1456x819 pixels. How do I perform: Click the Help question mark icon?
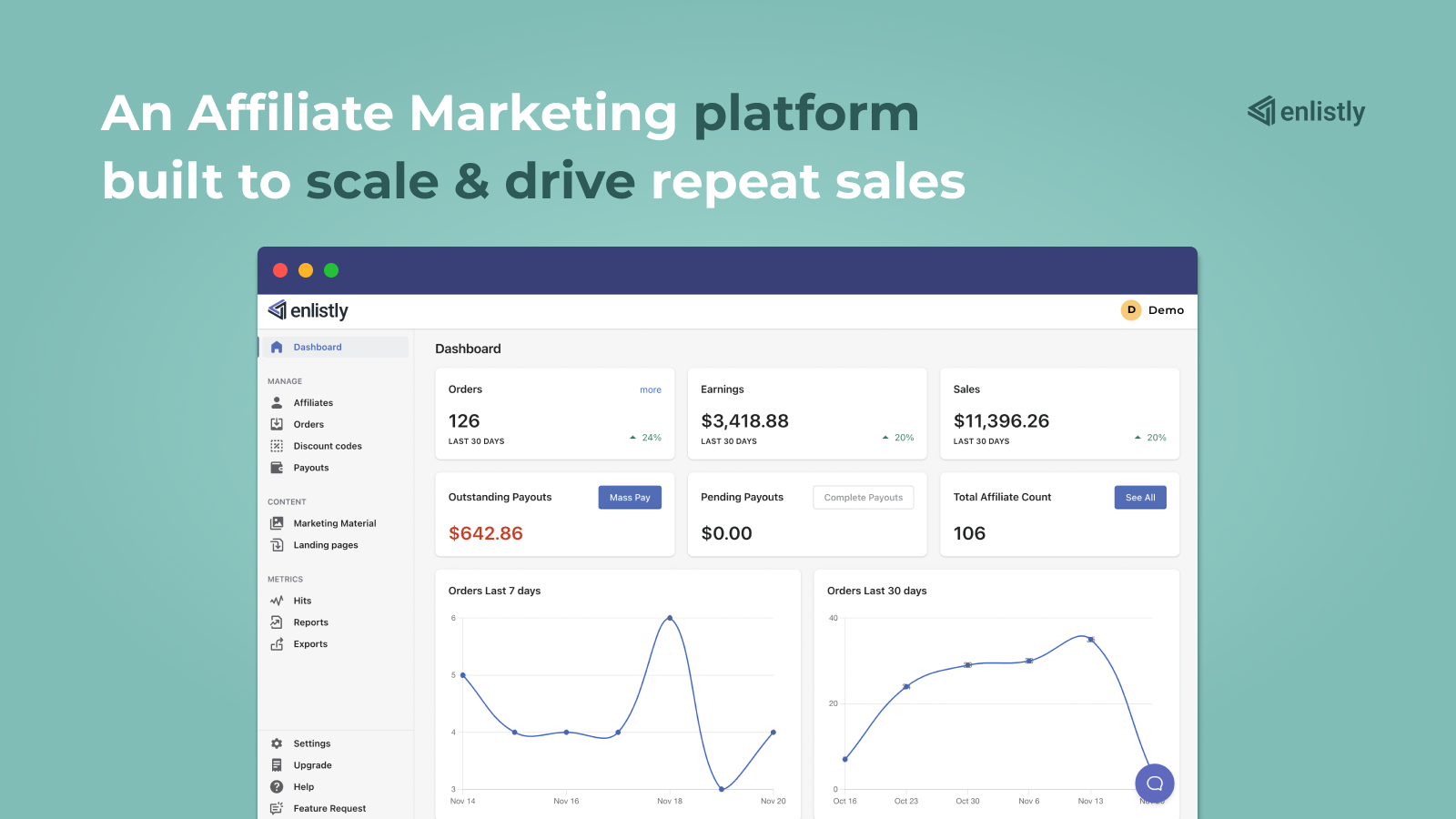click(x=277, y=787)
